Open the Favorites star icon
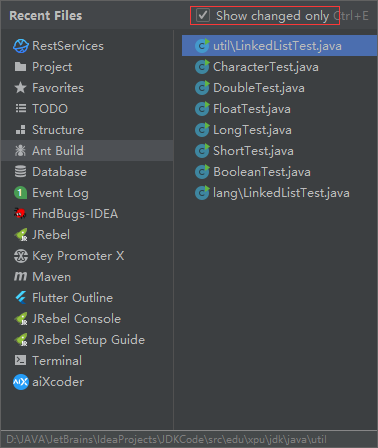378x448 pixels. 21,88
